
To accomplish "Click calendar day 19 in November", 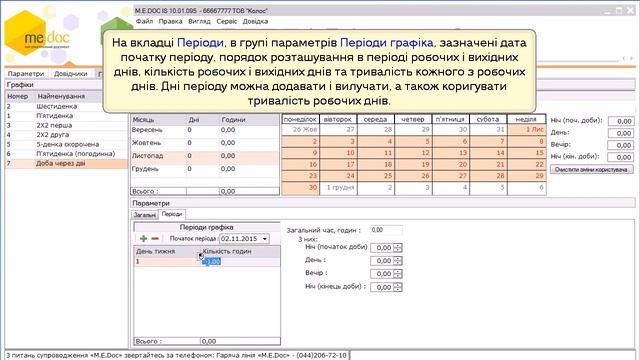I will (x=413, y=164).
